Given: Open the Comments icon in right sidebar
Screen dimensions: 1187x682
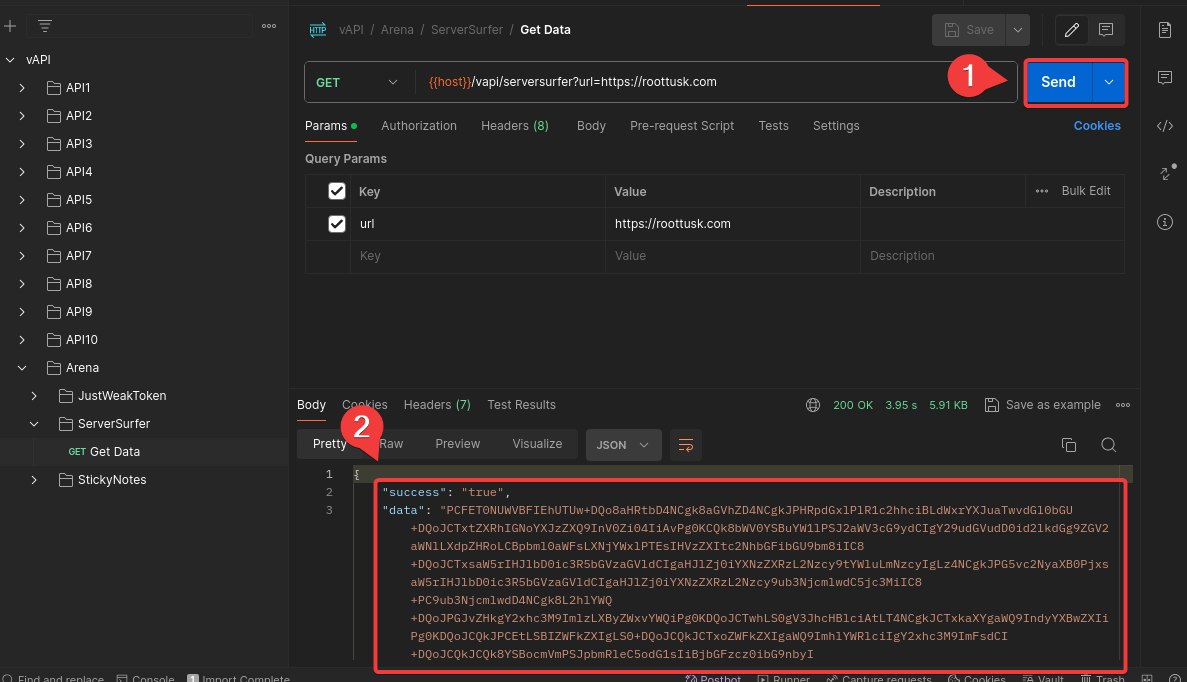Looking at the screenshot, I should click(x=1164, y=78).
